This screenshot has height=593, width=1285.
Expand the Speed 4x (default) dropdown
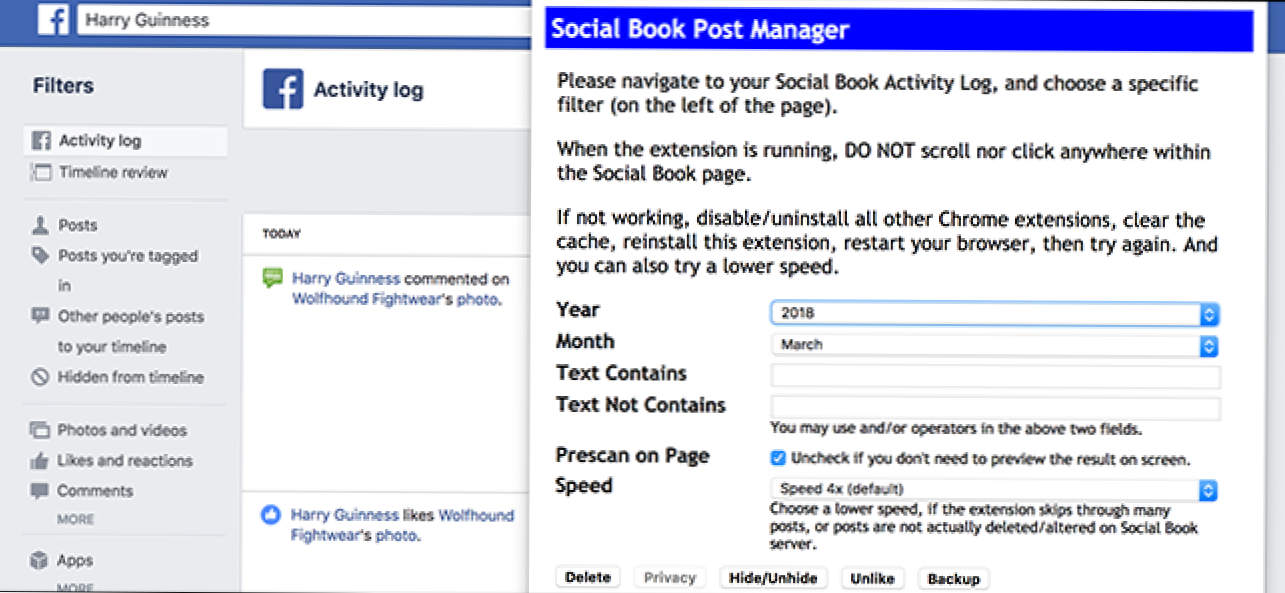(995, 490)
